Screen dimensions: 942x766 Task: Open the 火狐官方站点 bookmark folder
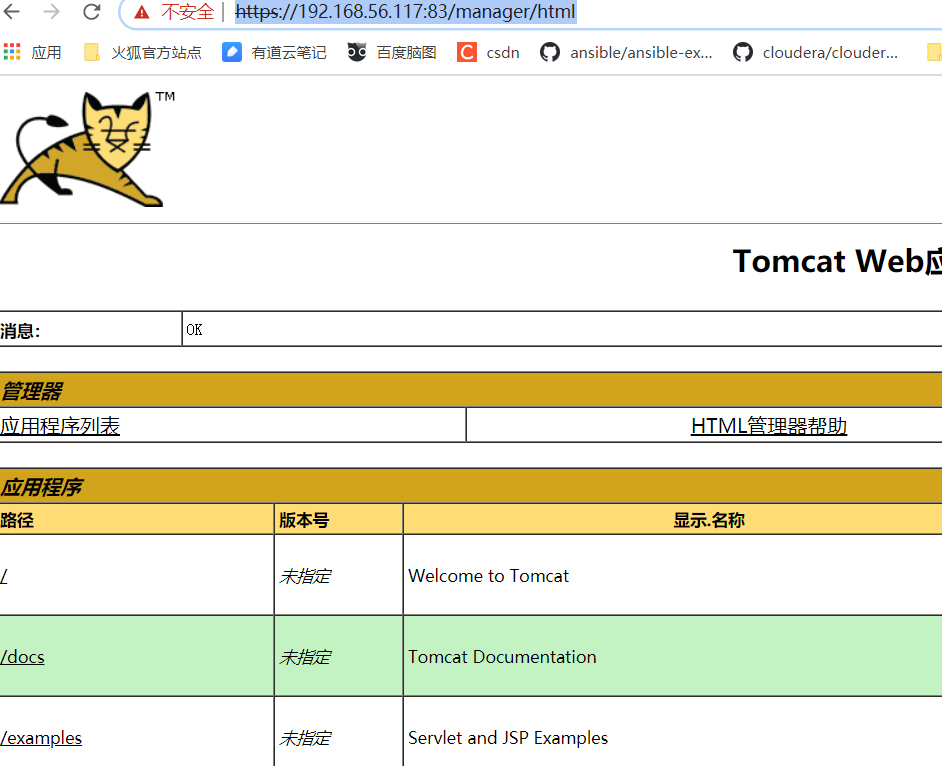tap(142, 53)
